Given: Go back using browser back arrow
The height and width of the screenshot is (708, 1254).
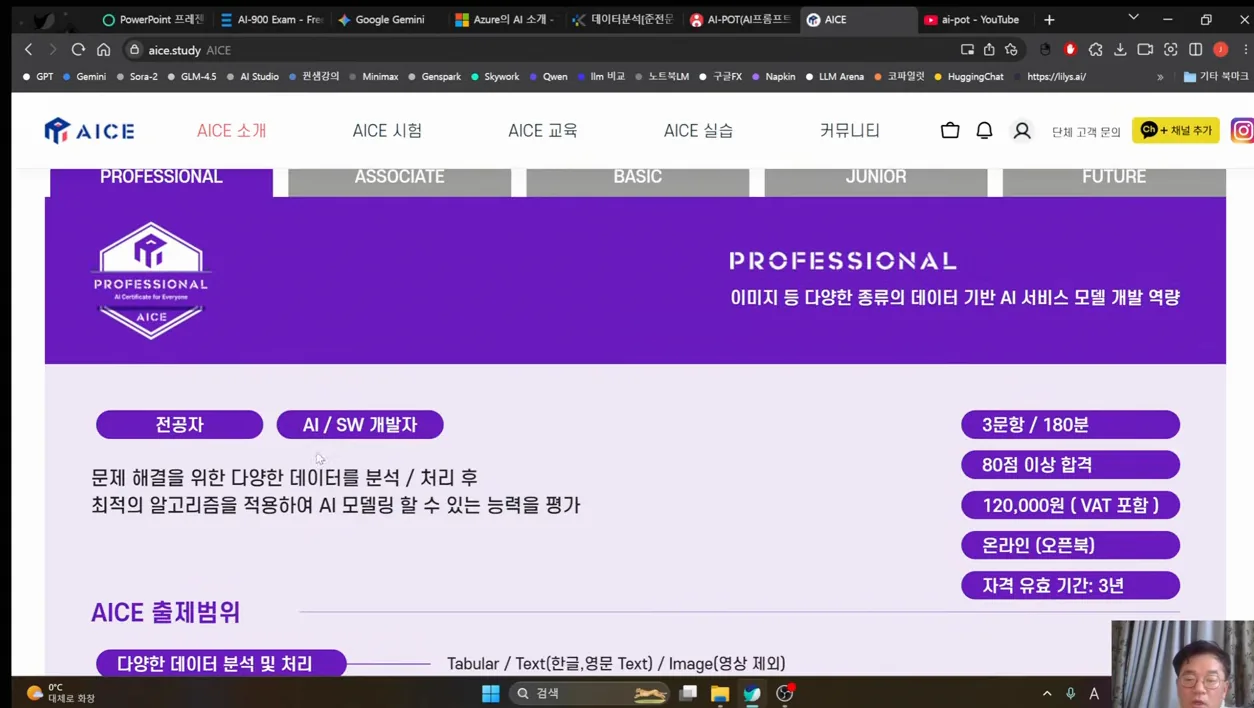Looking at the screenshot, I should click(x=28, y=49).
